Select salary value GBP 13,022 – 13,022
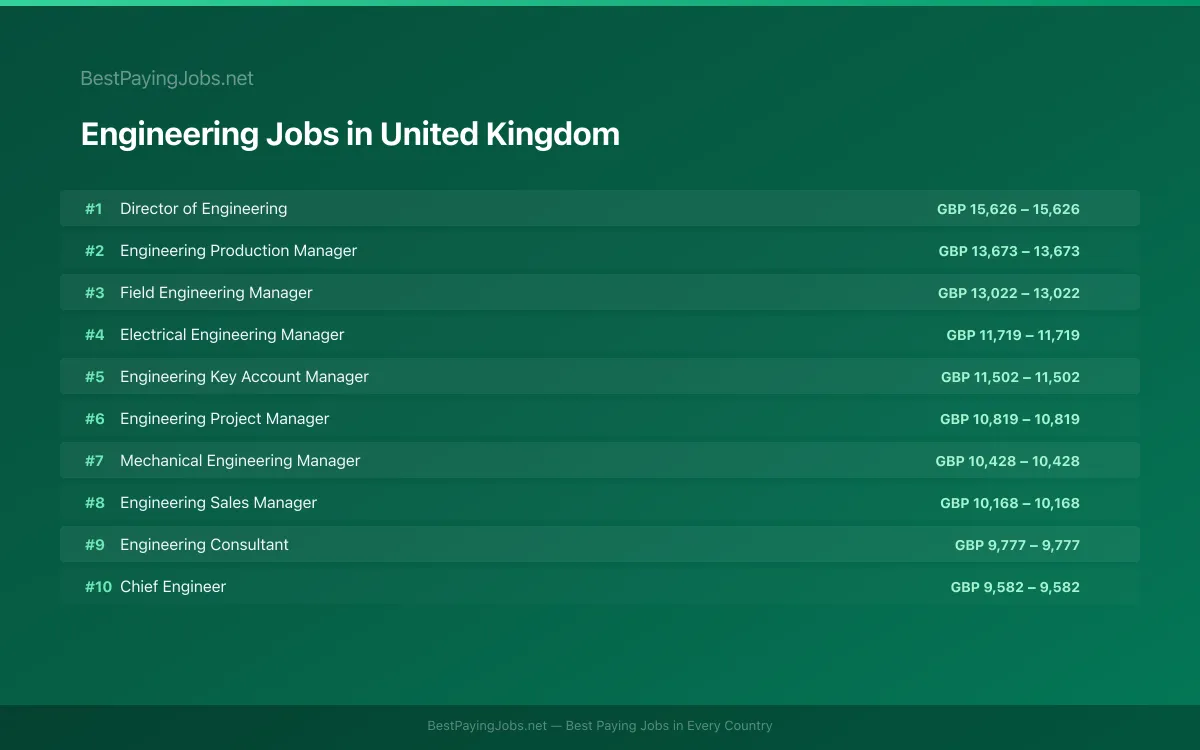The image size is (1200, 750). 1009,293
